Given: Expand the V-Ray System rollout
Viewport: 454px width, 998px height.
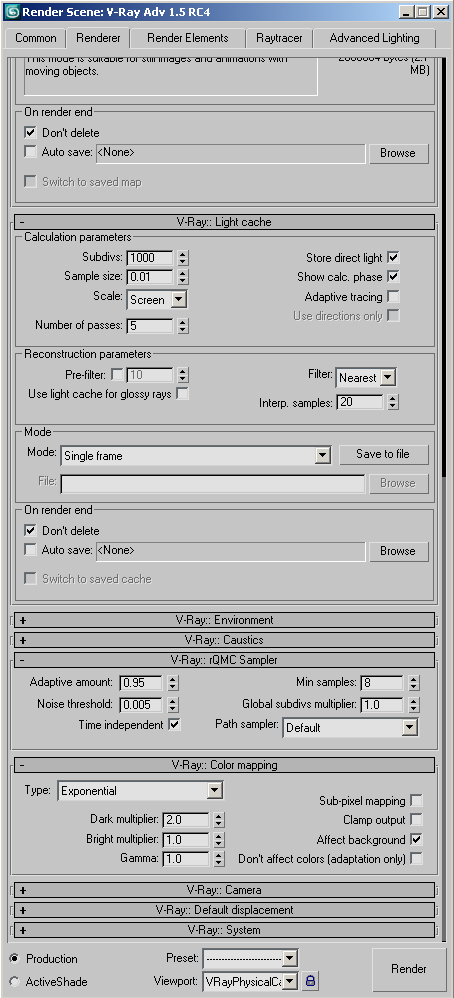Looking at the screenshot, I should point(225,930).
